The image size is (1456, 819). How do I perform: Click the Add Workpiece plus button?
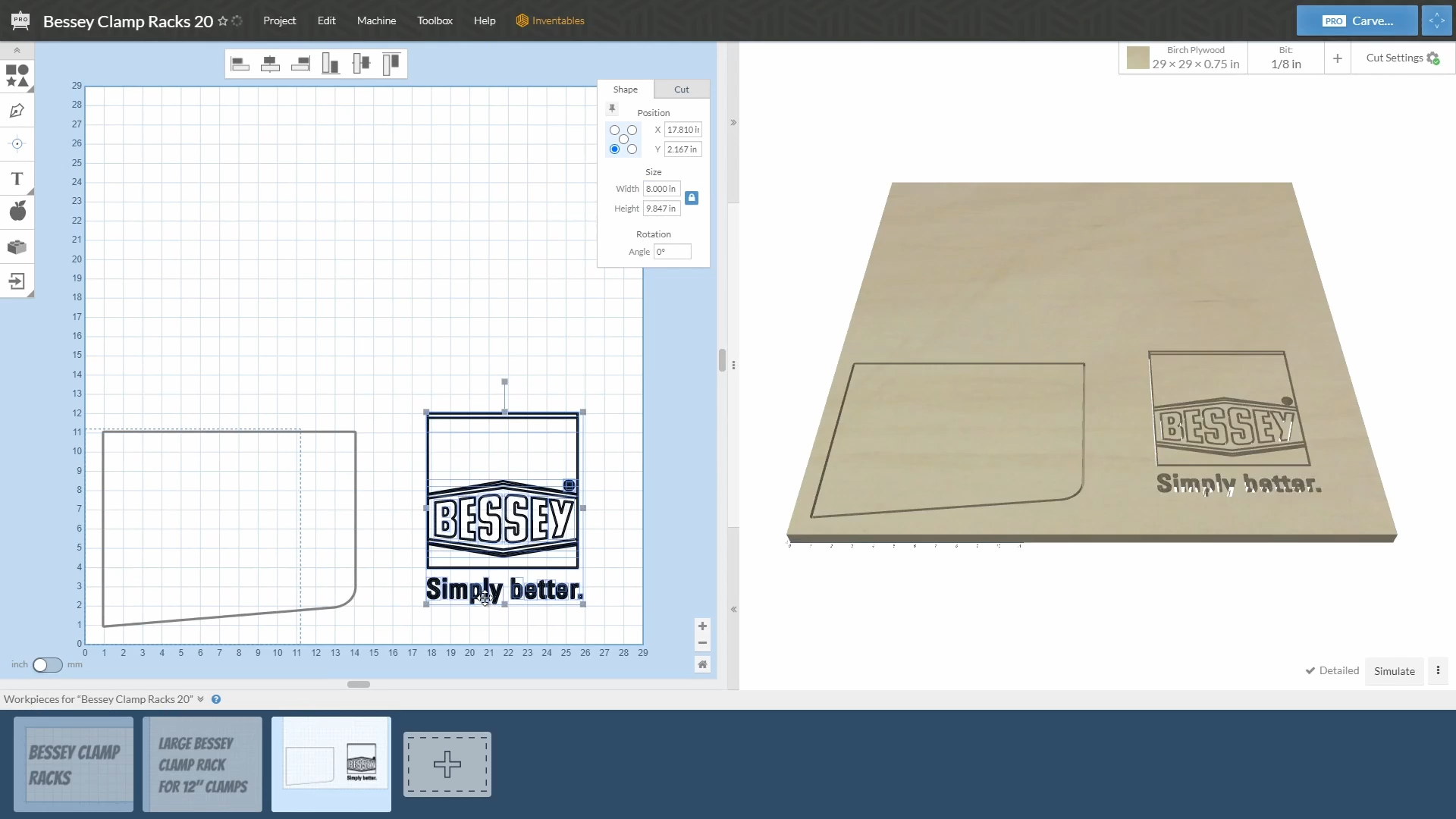pos(447,764)
